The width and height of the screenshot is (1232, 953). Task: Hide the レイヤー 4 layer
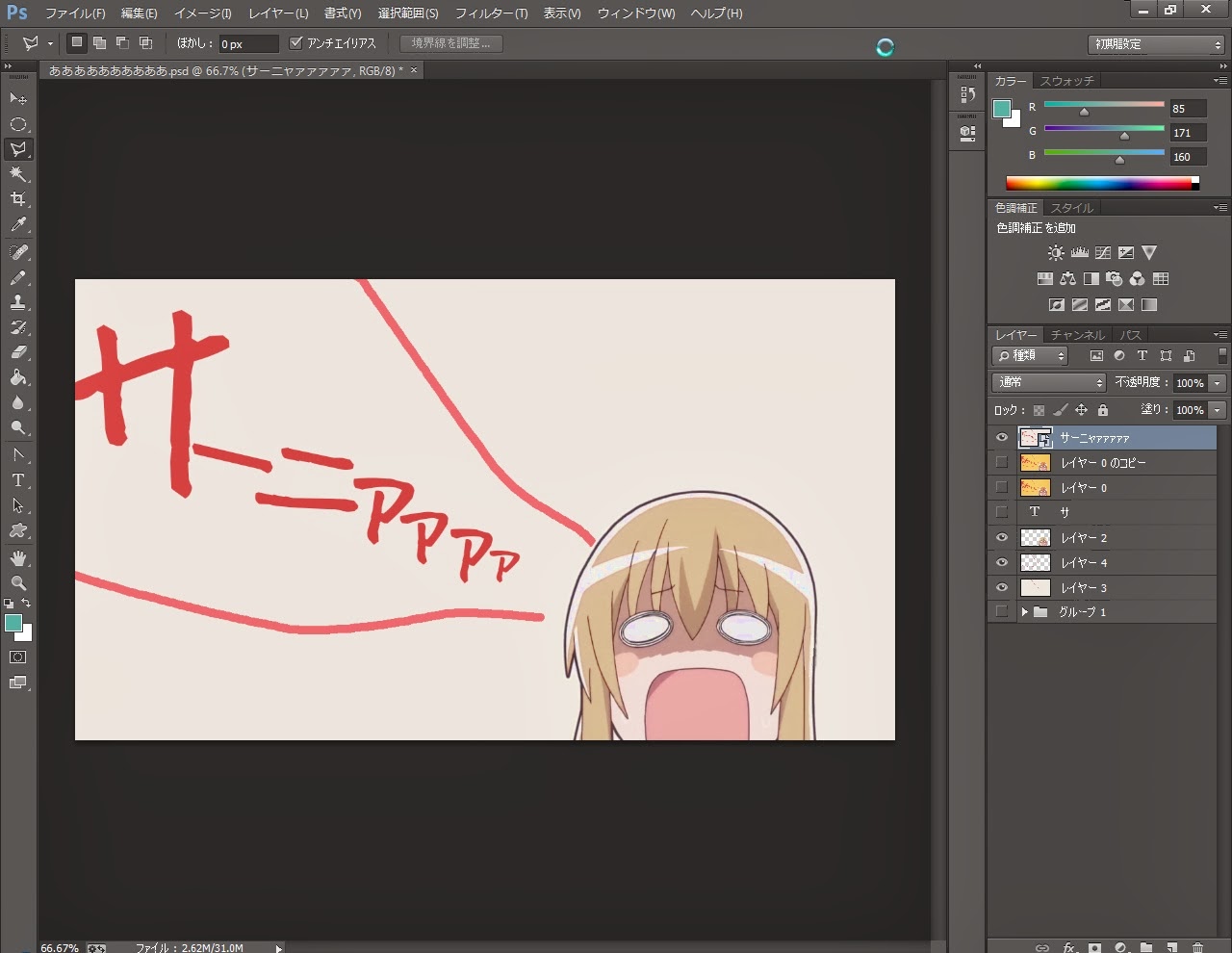(1002, 562)
